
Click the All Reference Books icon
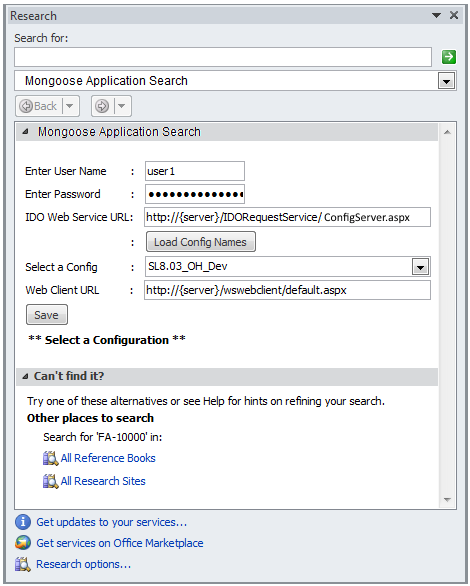click(x=50, y=458)
